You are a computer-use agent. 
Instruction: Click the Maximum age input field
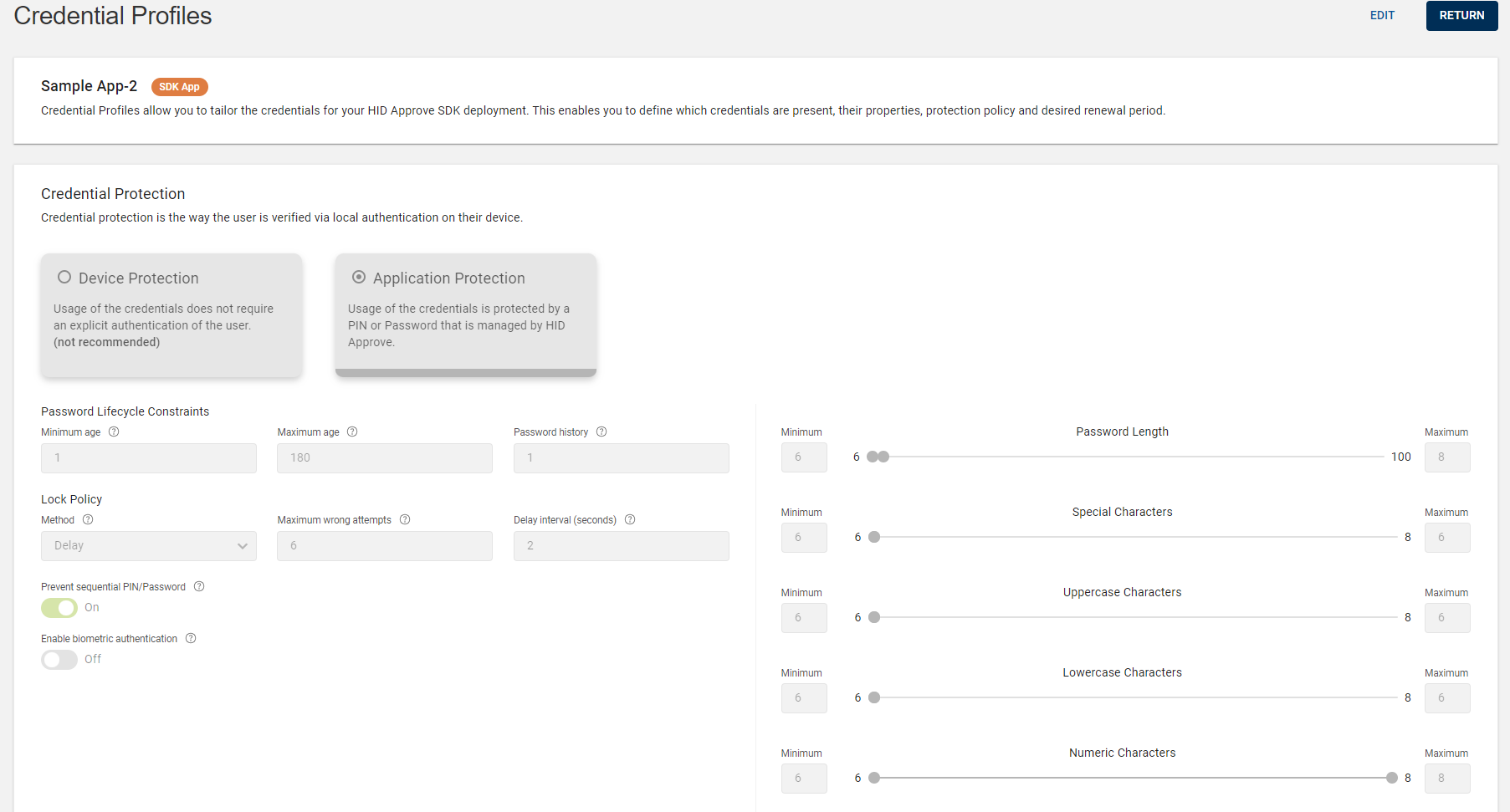tap(385, 458)
